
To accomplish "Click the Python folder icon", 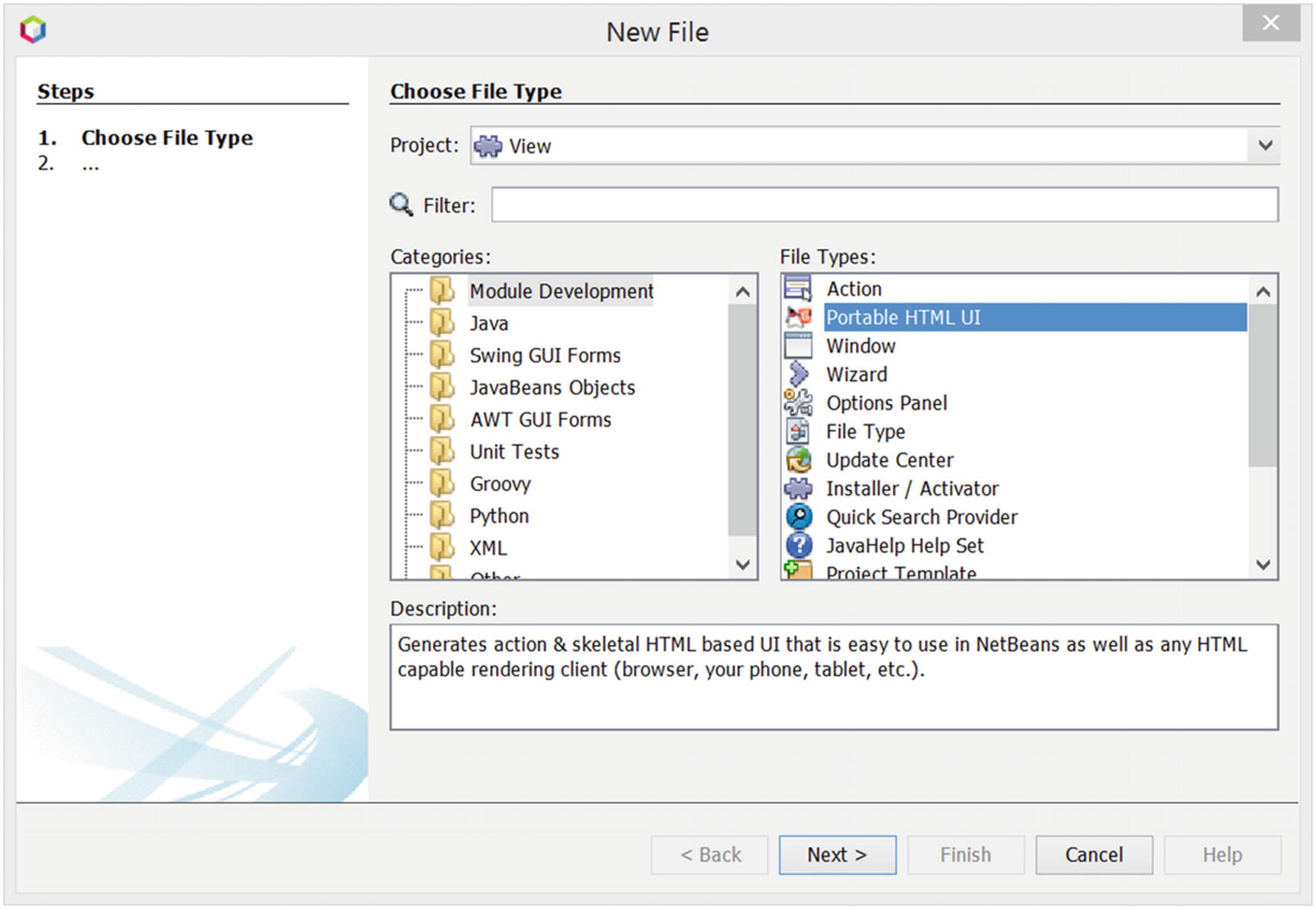I will coord(442,515).
